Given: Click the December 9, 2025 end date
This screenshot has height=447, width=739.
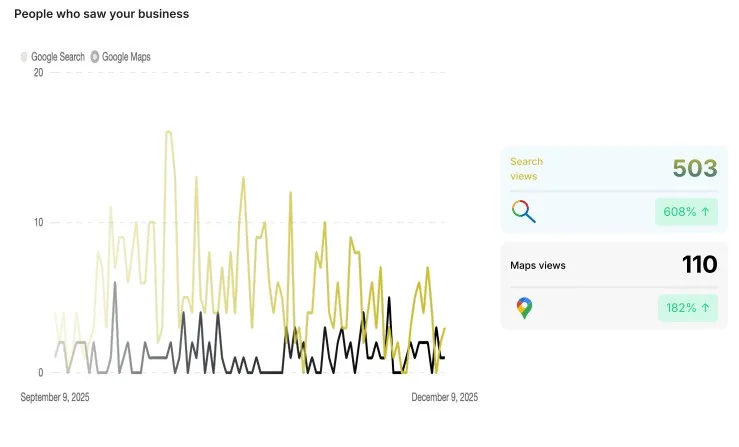Looking at the screenshot, I should 444,397.
